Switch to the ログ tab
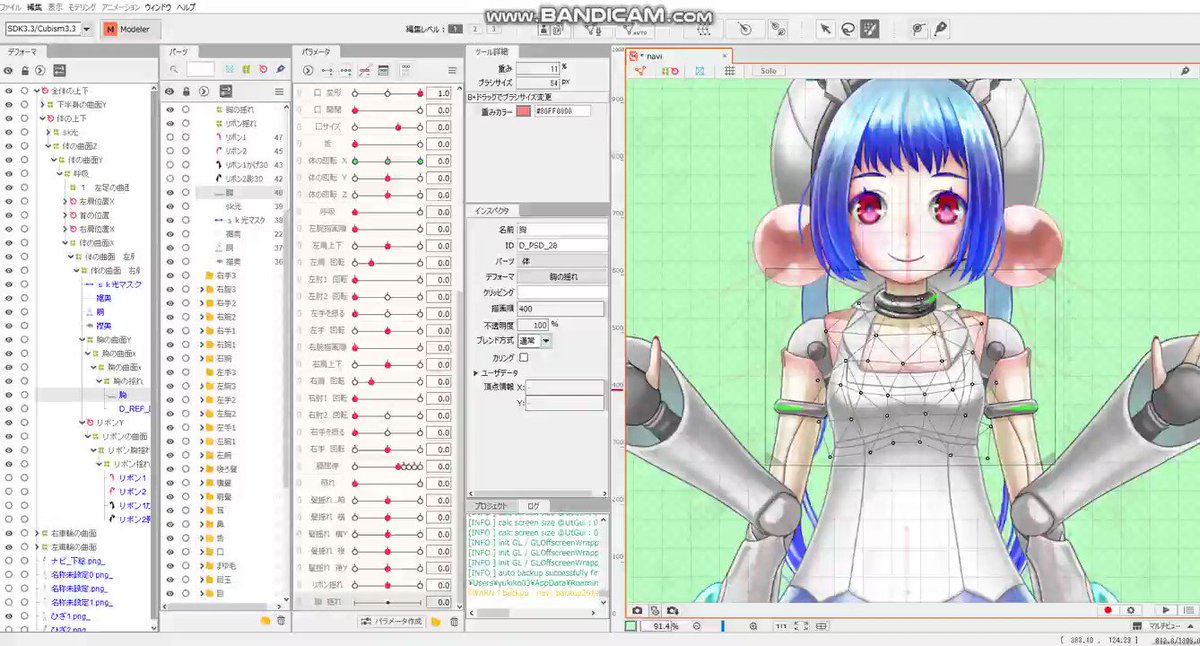The height and width of the screenshot is (646, 1200). coord(533,506)
